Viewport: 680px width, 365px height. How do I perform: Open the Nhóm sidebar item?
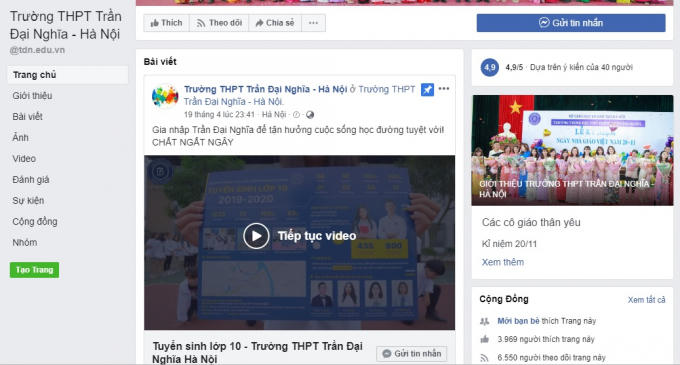25,242
